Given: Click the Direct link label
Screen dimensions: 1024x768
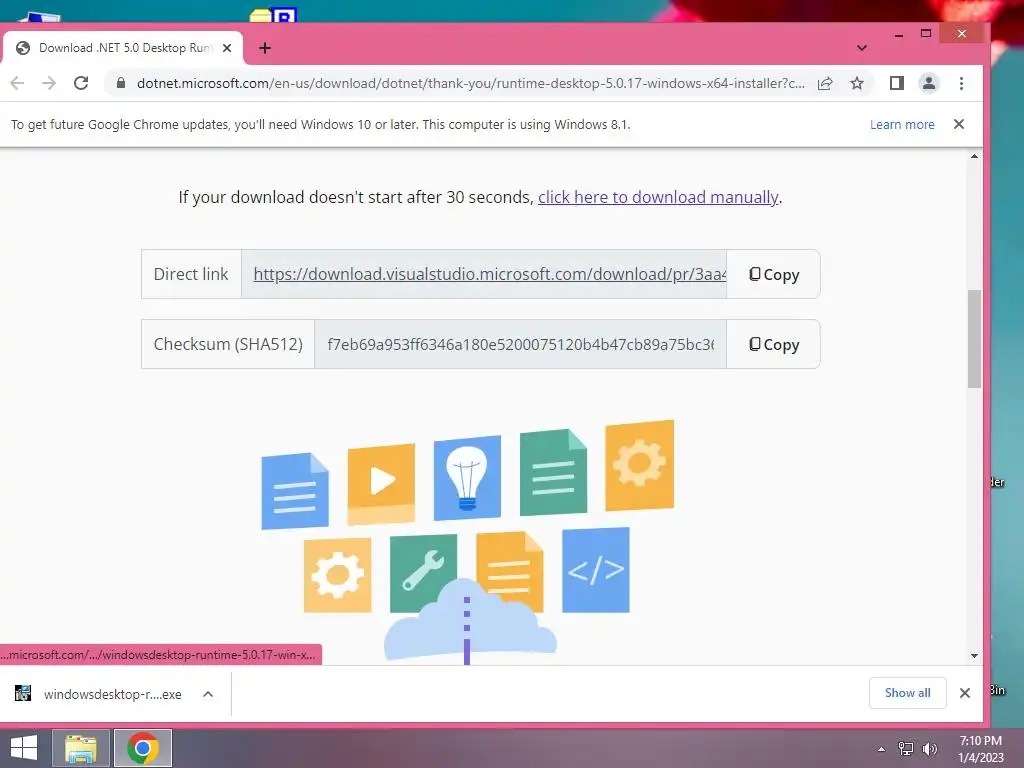Looking at the screenshot, I should pyautogui.click(x=191, y=274).
